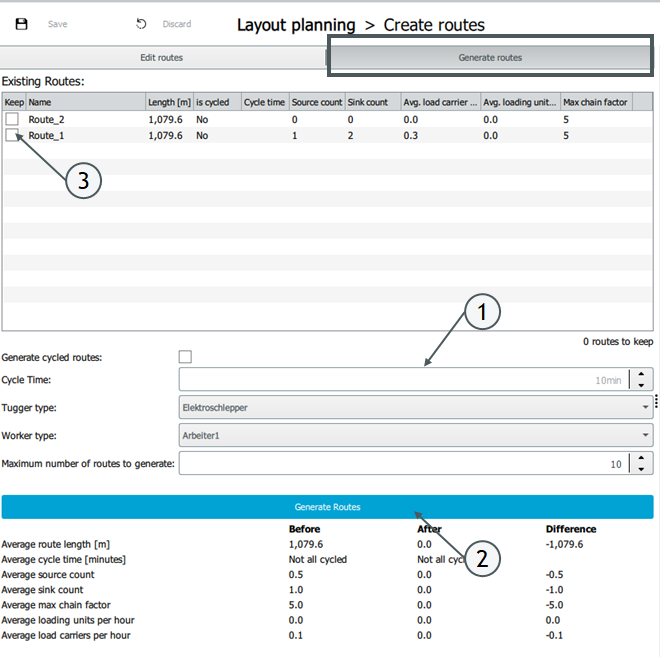Image resolution: width=660 pixels, height=657 pixels.
Task: Click the Layout planning breadcrumb
Action: click(296, 25)
